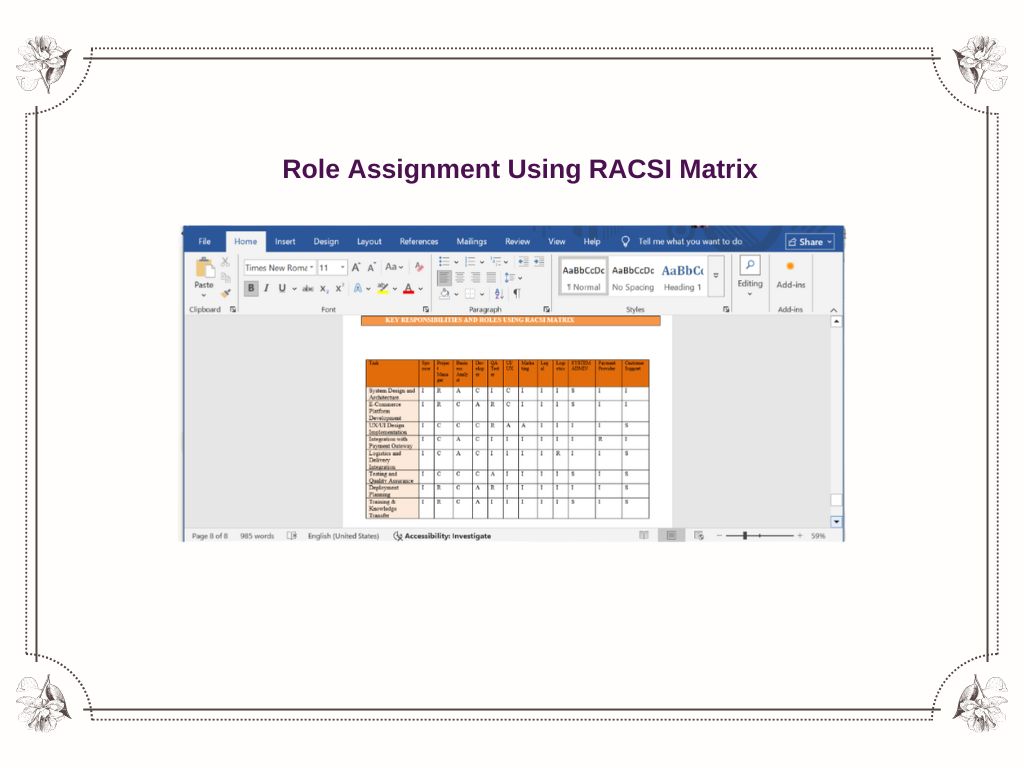Viewport: 1024px width, 768px height.
Task: Click the Shading paint bucket icon
Action: click(445, 294)
